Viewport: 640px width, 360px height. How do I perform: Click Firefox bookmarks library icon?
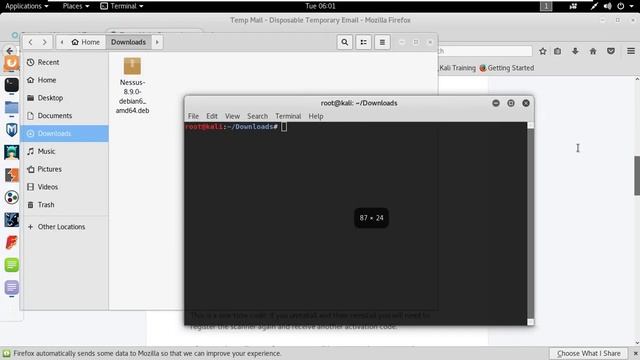[558, 51]
